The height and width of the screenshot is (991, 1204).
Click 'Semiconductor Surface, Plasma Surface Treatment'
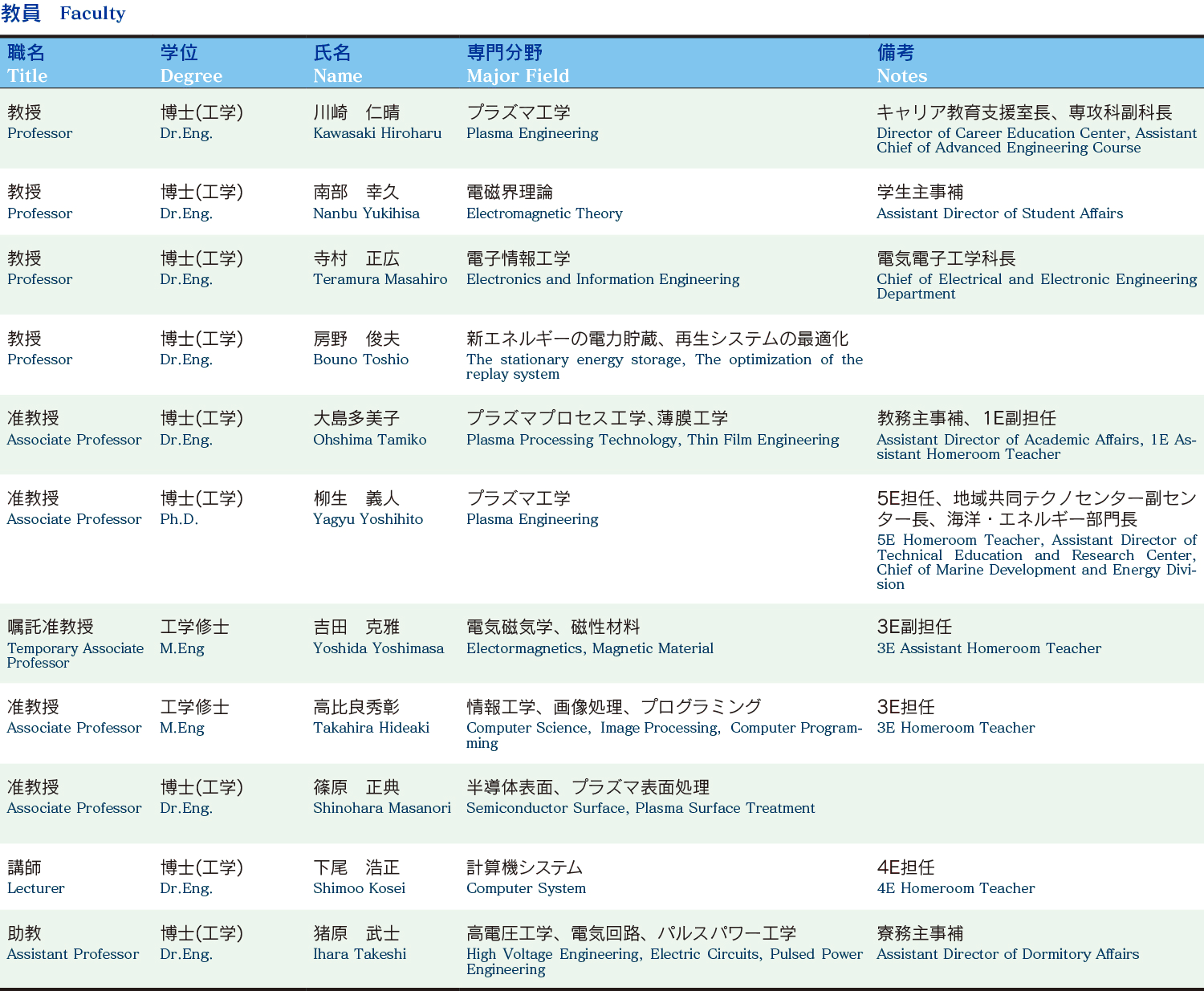641,808
